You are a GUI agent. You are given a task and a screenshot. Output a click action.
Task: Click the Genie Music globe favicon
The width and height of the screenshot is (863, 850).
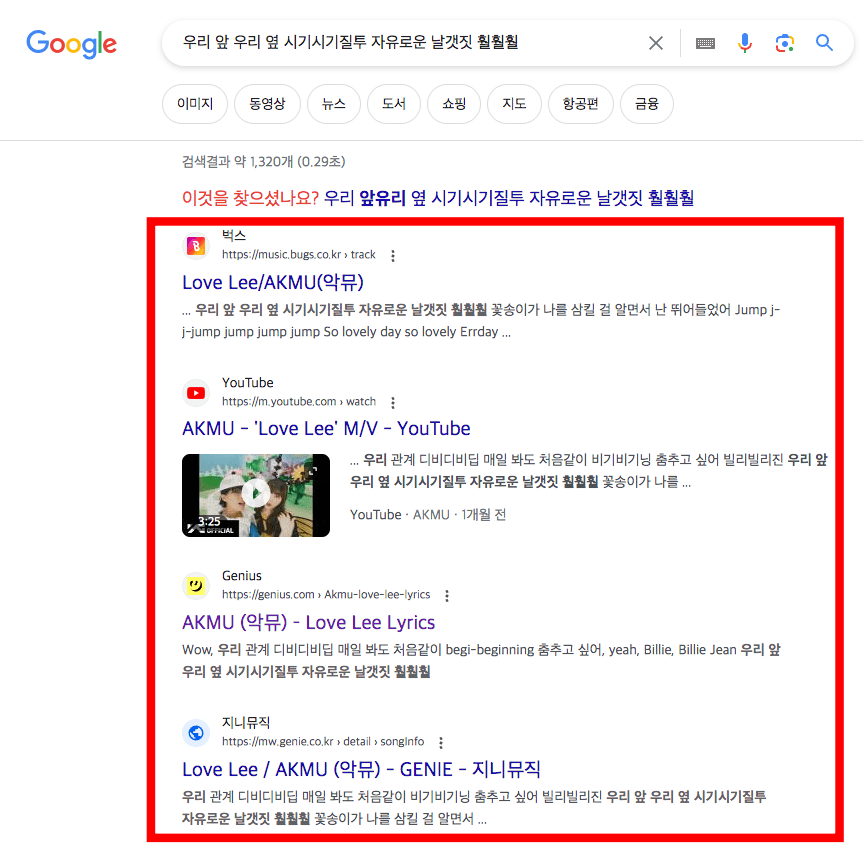coord(196,733)
